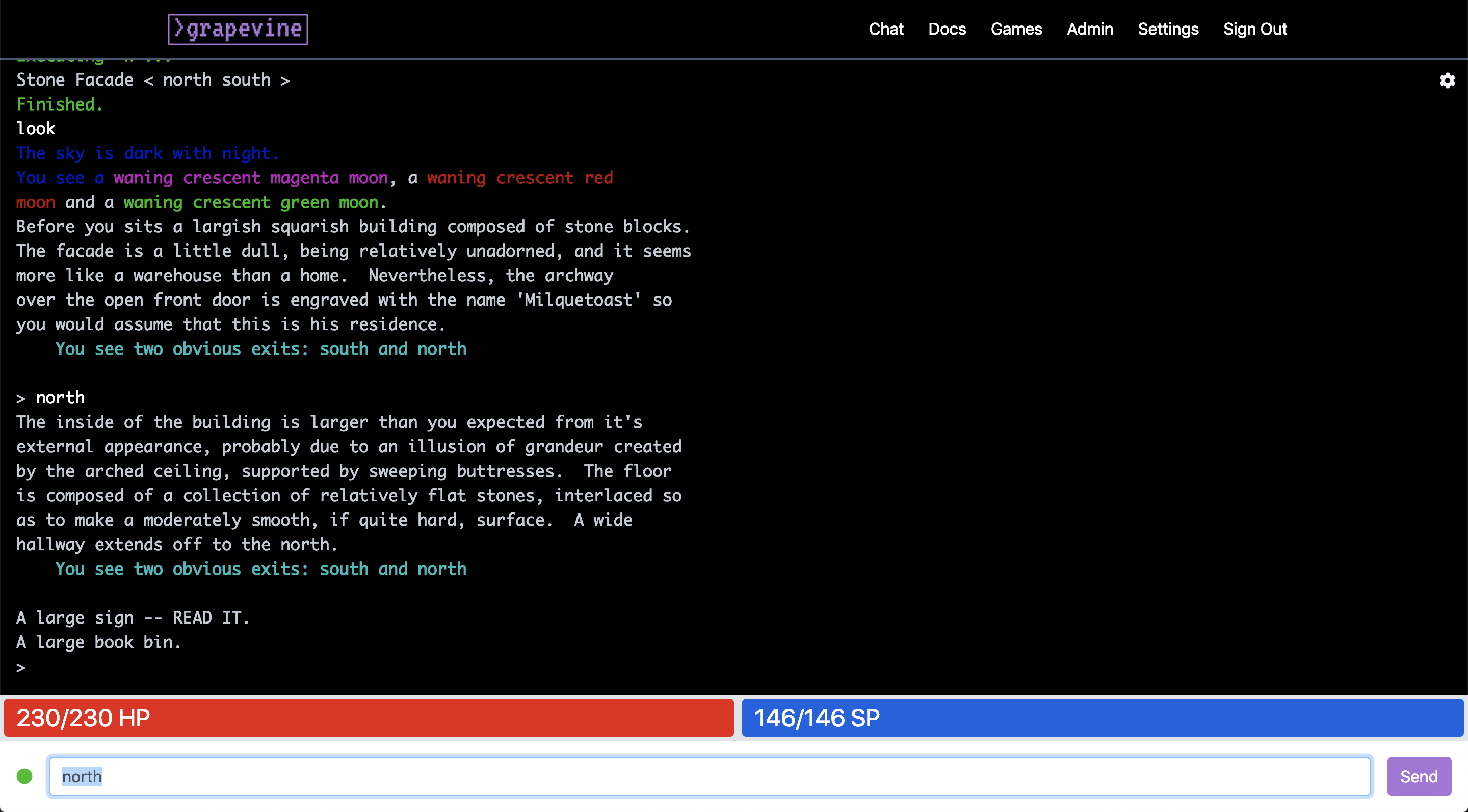1468x812 pixels.
Task: Click 'A large book bin.' line
Action: tap(98, 642)
